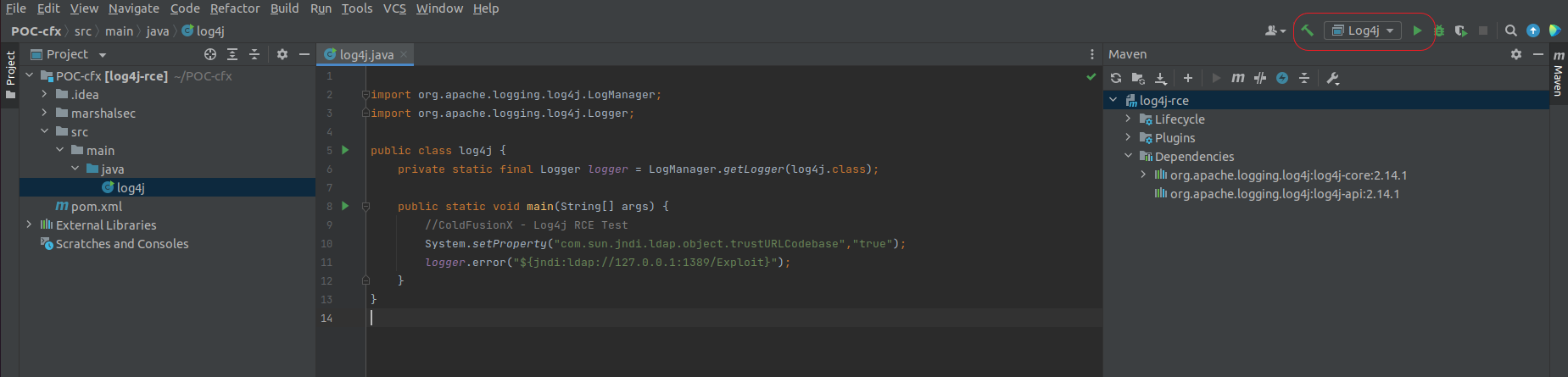Expand External Libraries node

(x=30, y=225)
